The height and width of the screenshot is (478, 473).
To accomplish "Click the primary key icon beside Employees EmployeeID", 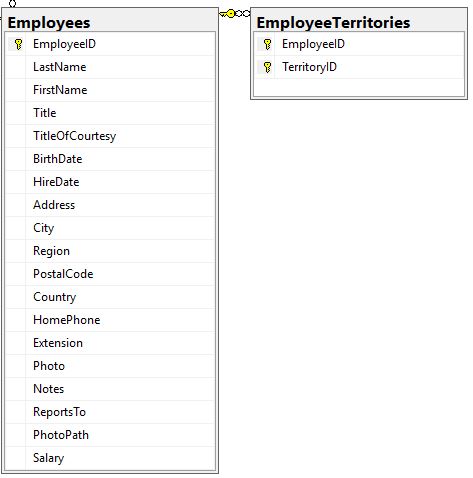I will (18, 44).
